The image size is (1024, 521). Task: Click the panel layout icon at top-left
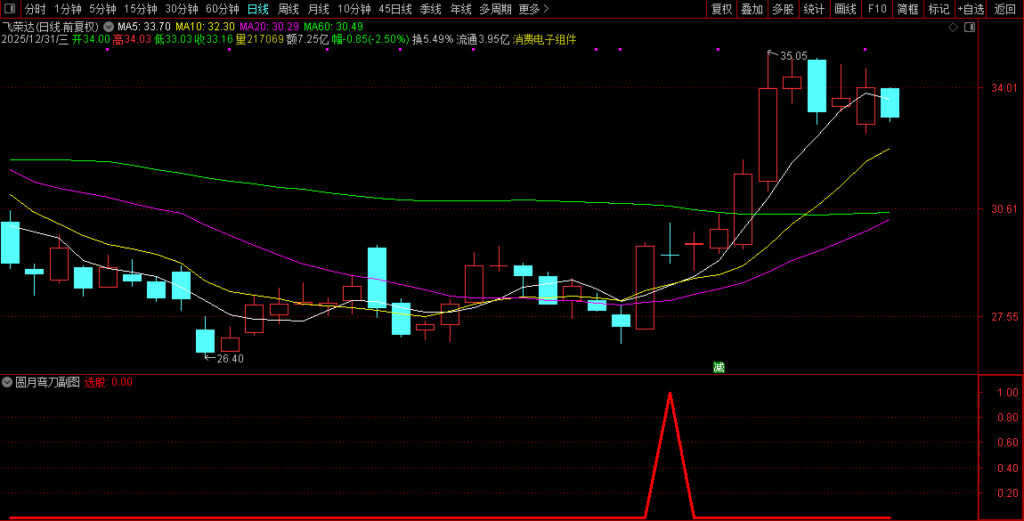click(x=10, y=9)
